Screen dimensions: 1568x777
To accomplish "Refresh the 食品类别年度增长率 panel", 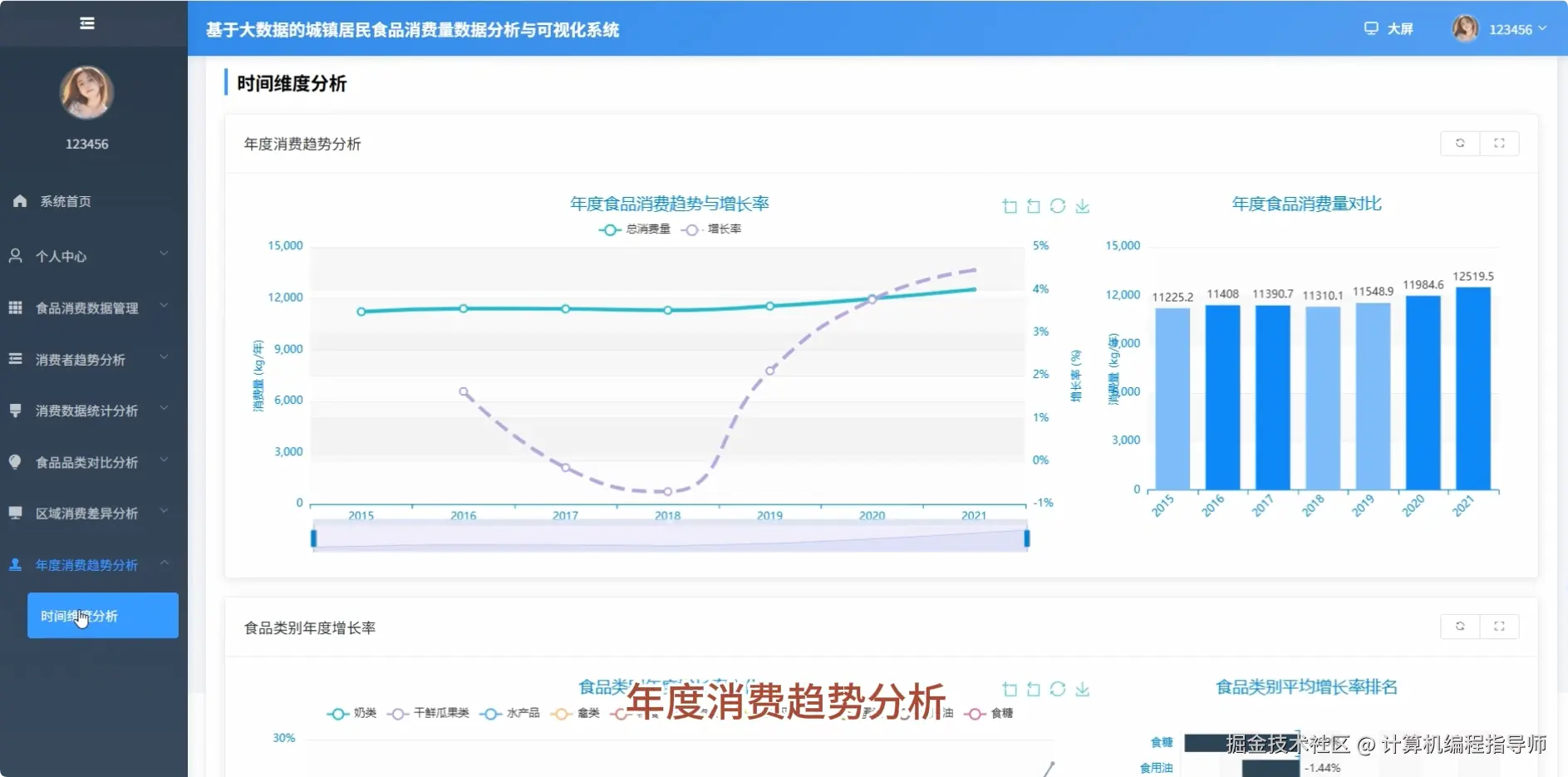I will [x=1460, y=626].
